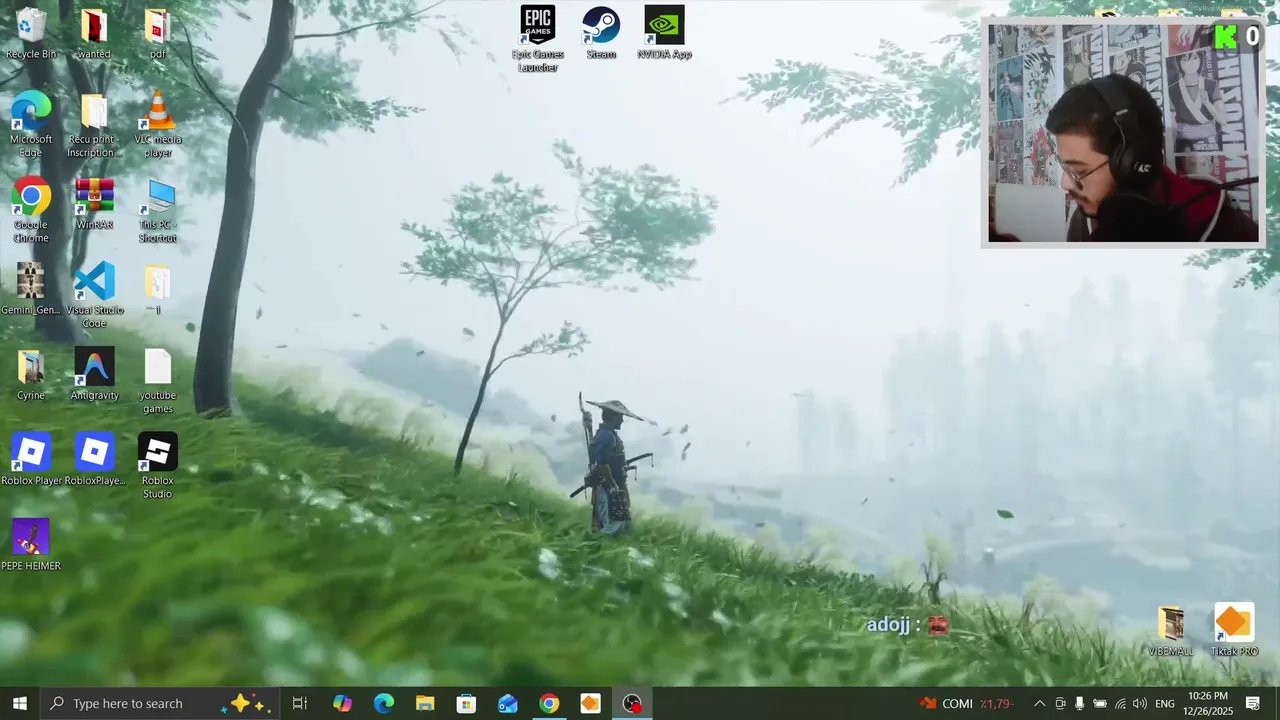Open the Recycle Bin desktop icon
1280x720 pixels.
click(x=31, y=33)
